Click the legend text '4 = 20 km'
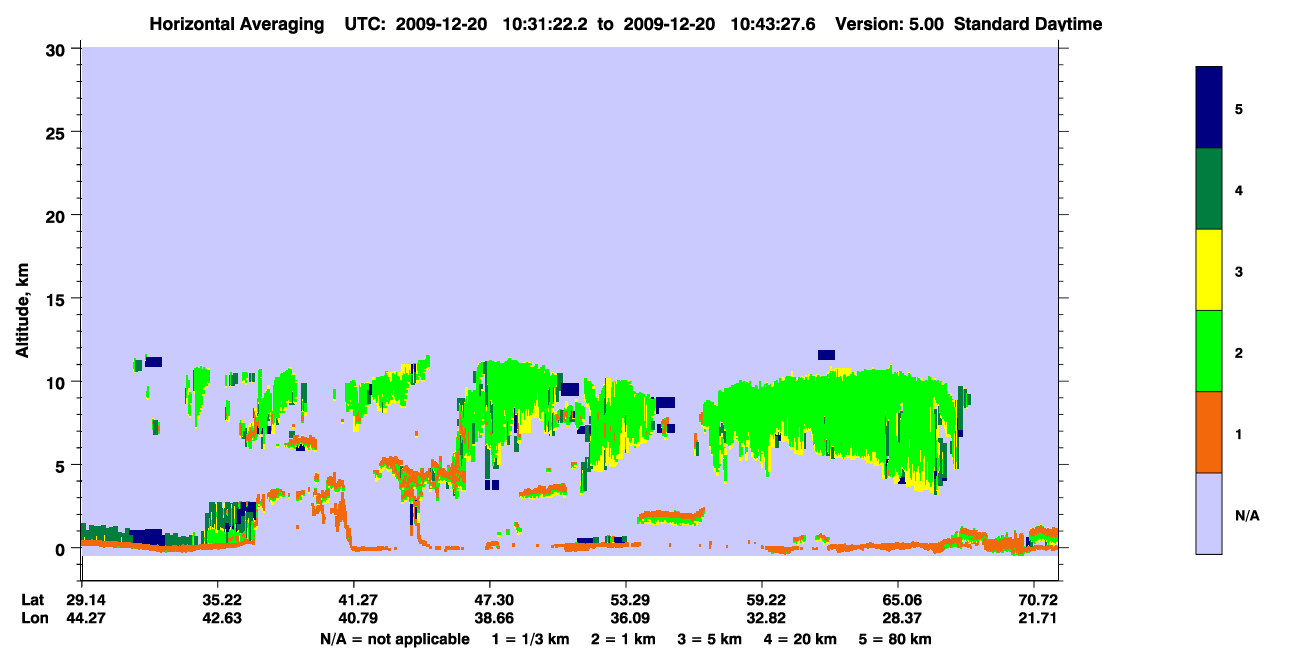Viewport: 1300px width, 667px height. click(x=802, y=639)
